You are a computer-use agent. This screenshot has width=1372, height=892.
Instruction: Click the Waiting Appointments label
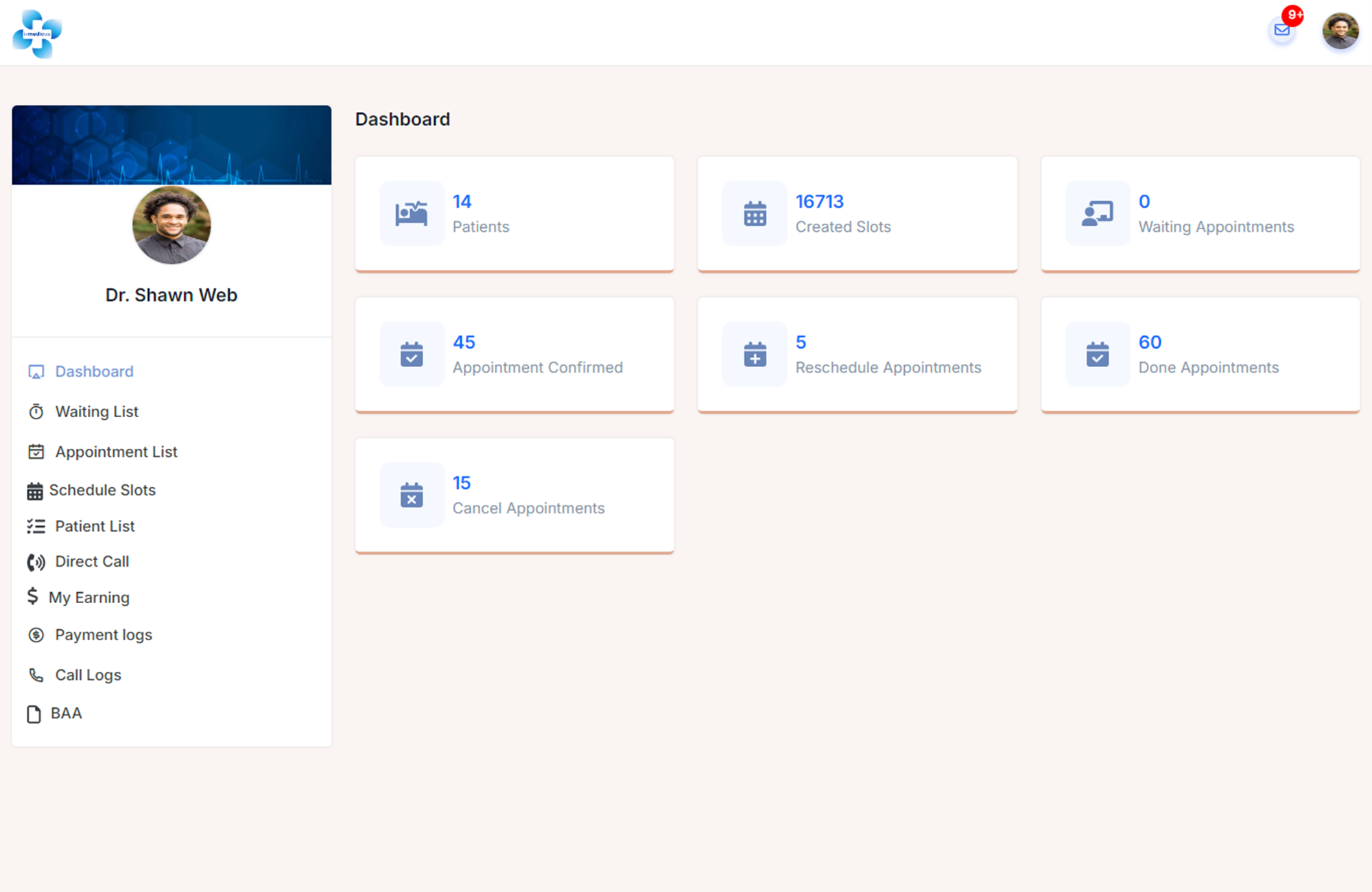[1216, 227]
